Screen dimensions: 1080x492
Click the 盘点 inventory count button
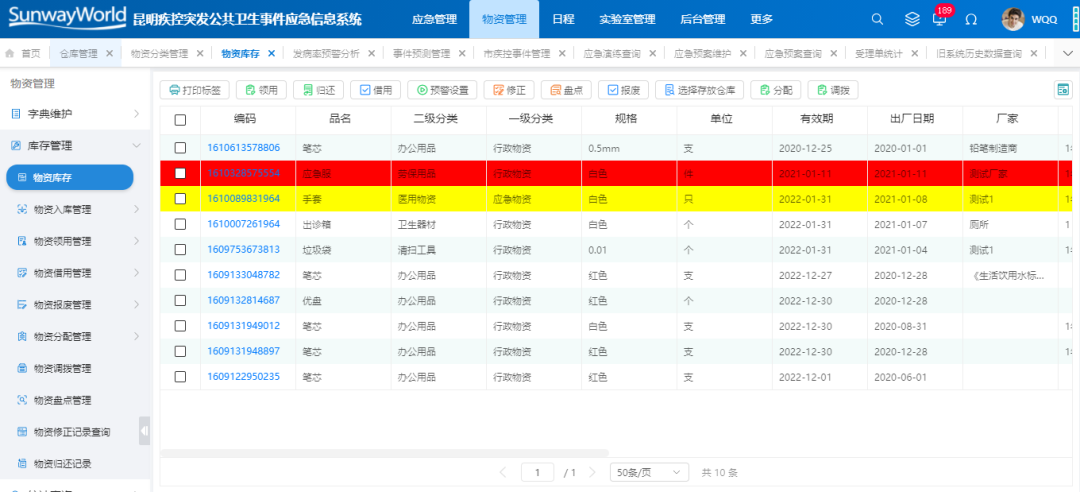coord(566,90)
